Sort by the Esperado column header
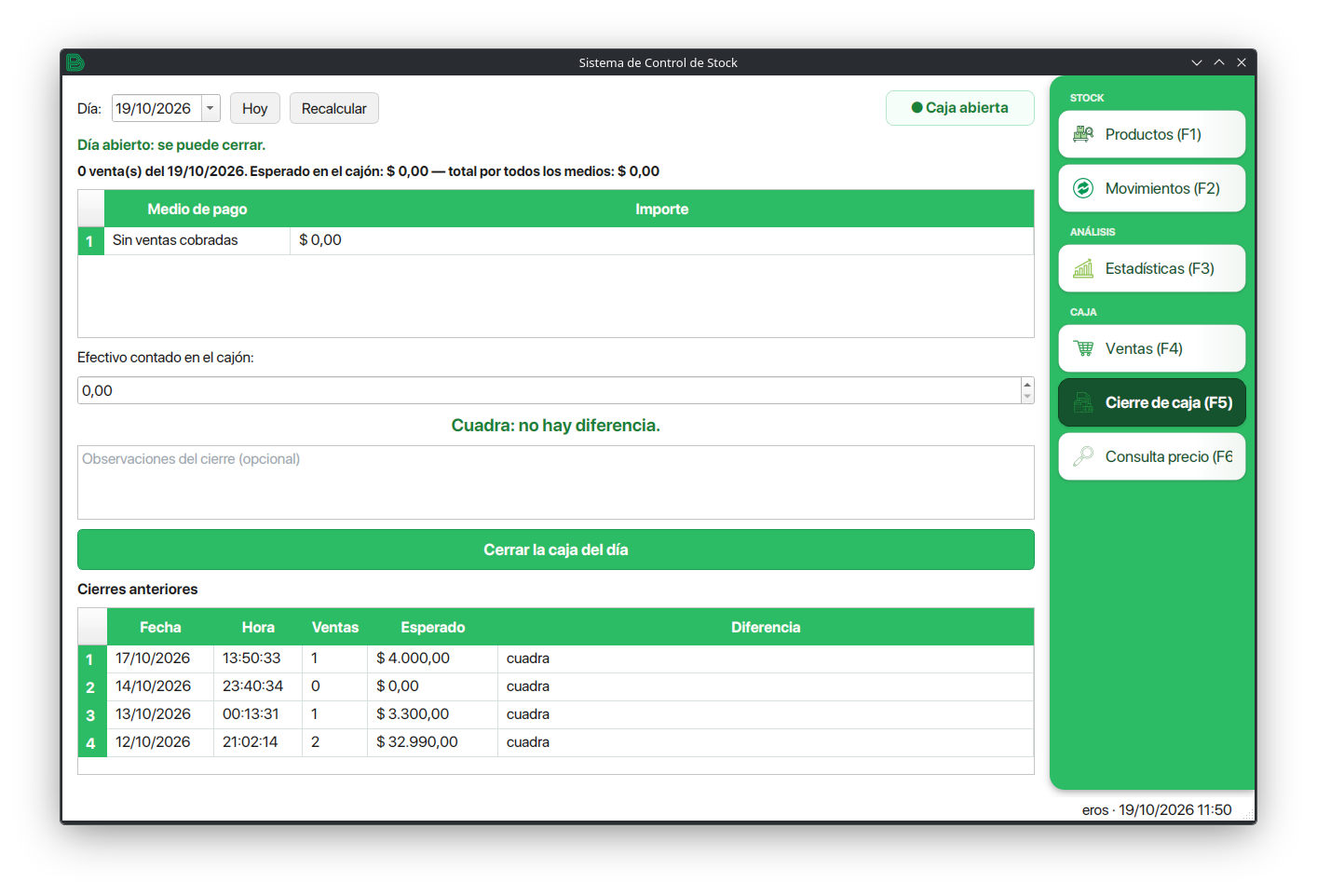 click(x=433, y=627)
